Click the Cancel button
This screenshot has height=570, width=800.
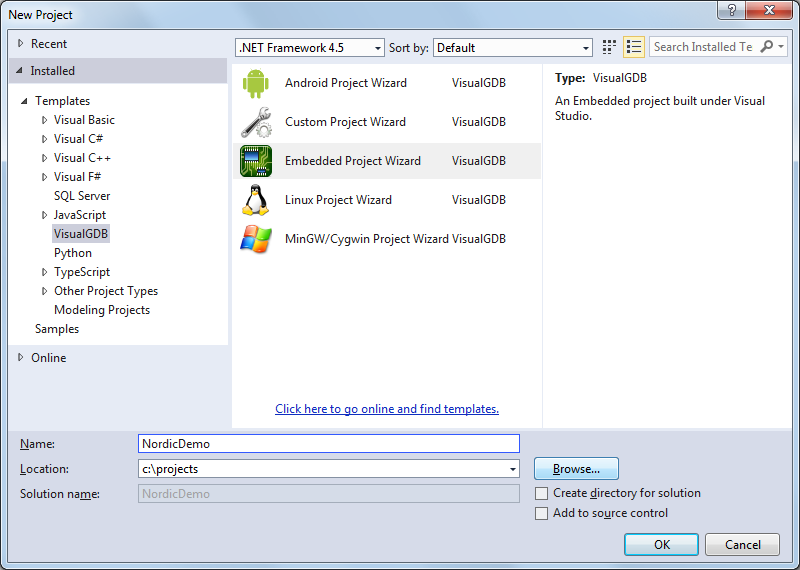click(x=742, y=545)
